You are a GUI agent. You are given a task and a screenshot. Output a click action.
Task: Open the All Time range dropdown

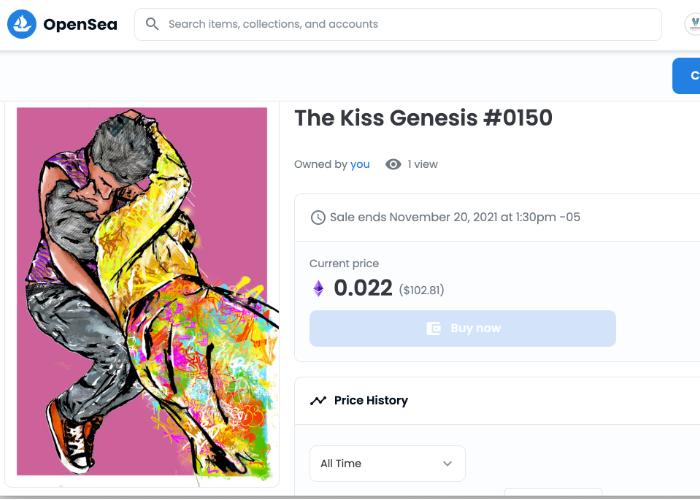click(387, 463)
